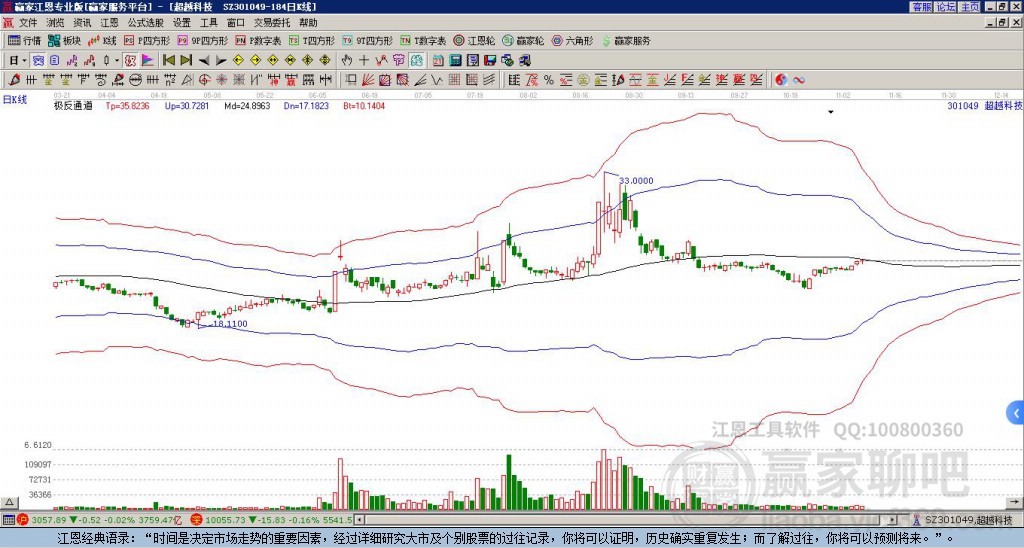The height and width of the screenshot is (548, 1024).
Task: Open the 9P四方形 tool
Action: pos(202,40)
